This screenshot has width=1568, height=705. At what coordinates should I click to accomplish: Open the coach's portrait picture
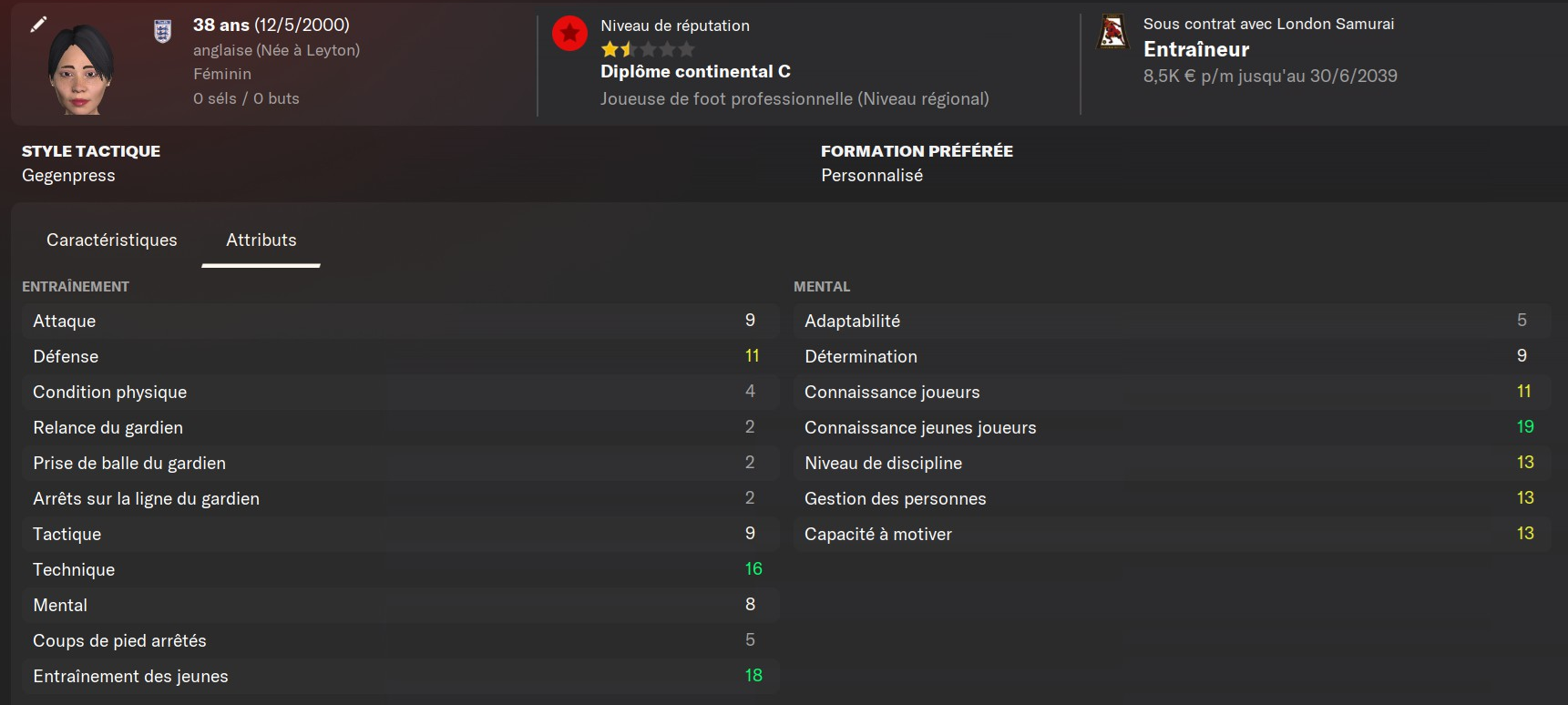pos(80,70)
